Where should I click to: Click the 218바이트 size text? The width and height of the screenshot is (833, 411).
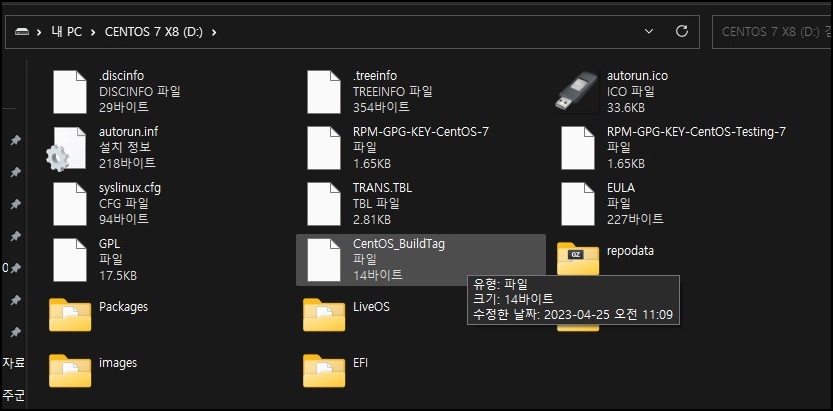[x=127, y=163]
